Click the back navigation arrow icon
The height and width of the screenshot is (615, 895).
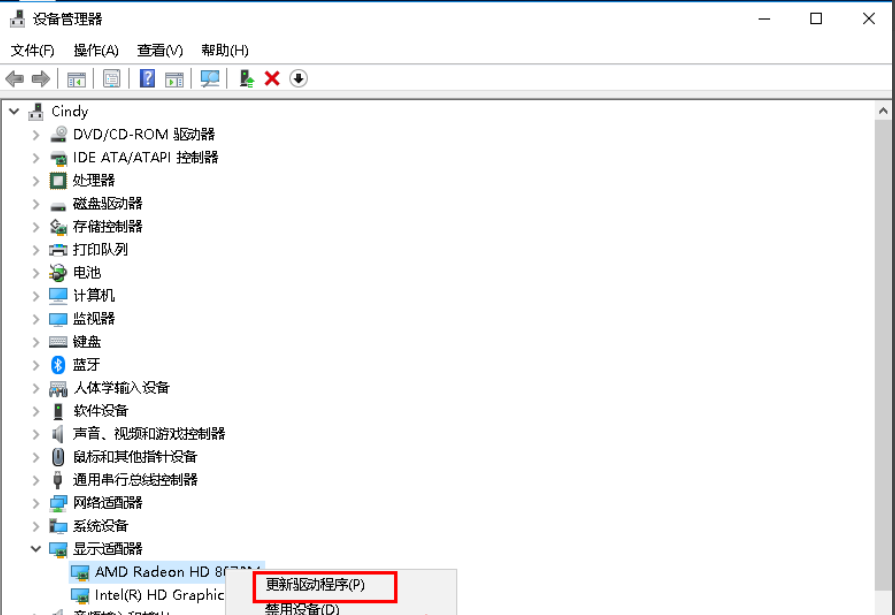click(14, 78)
